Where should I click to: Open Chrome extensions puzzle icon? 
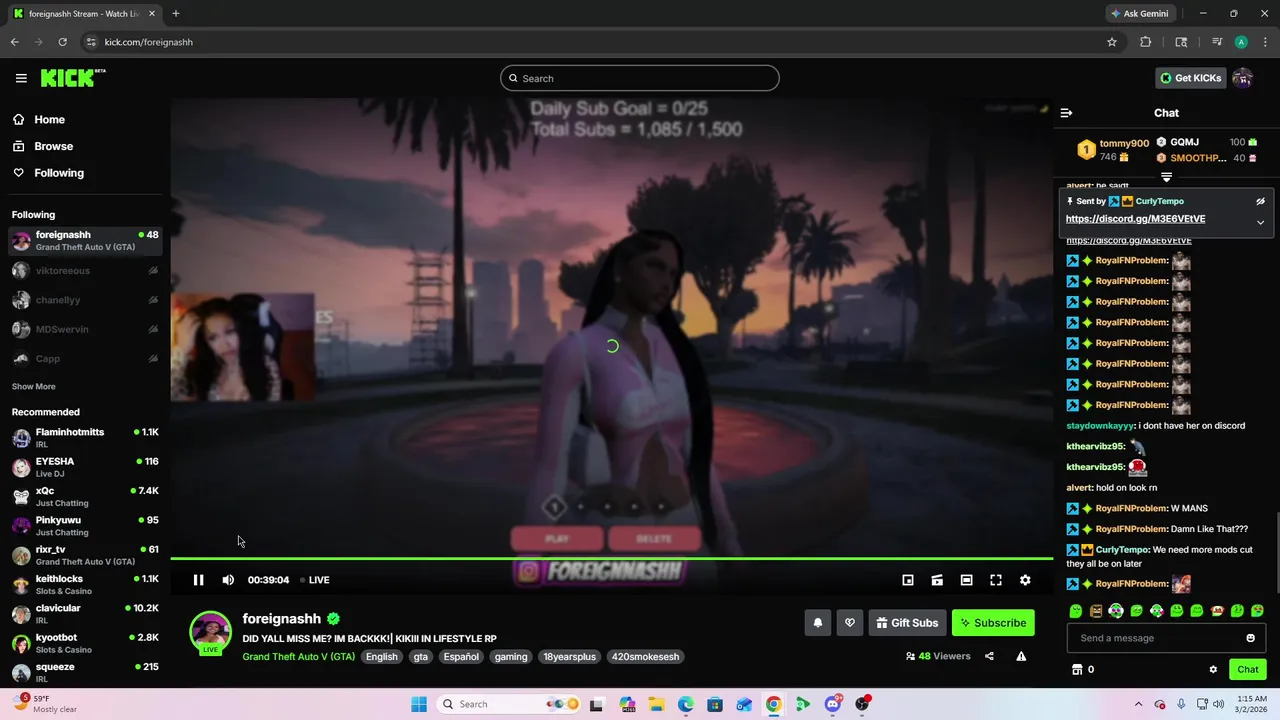point(1145,42)
